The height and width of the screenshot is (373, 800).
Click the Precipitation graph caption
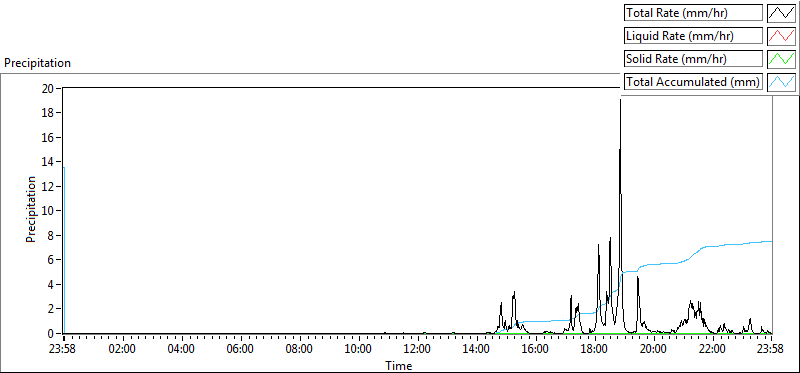point(37,63)
